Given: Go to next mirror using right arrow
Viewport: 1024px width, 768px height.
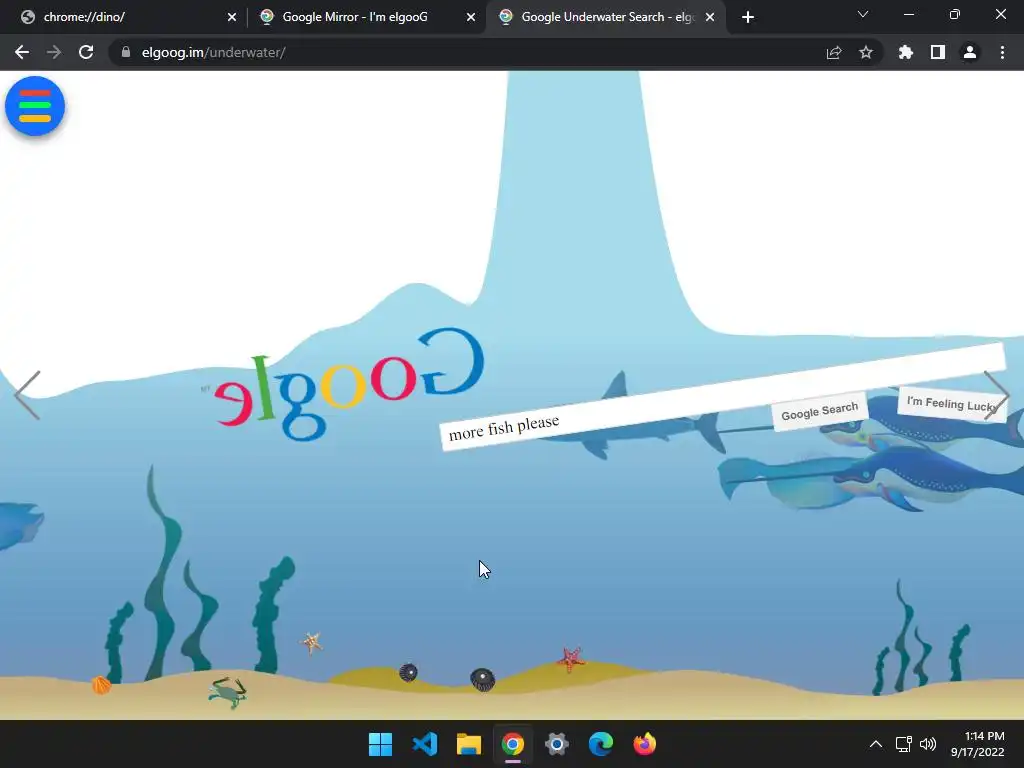Looking at the screenshot, I should coord(997,395).
